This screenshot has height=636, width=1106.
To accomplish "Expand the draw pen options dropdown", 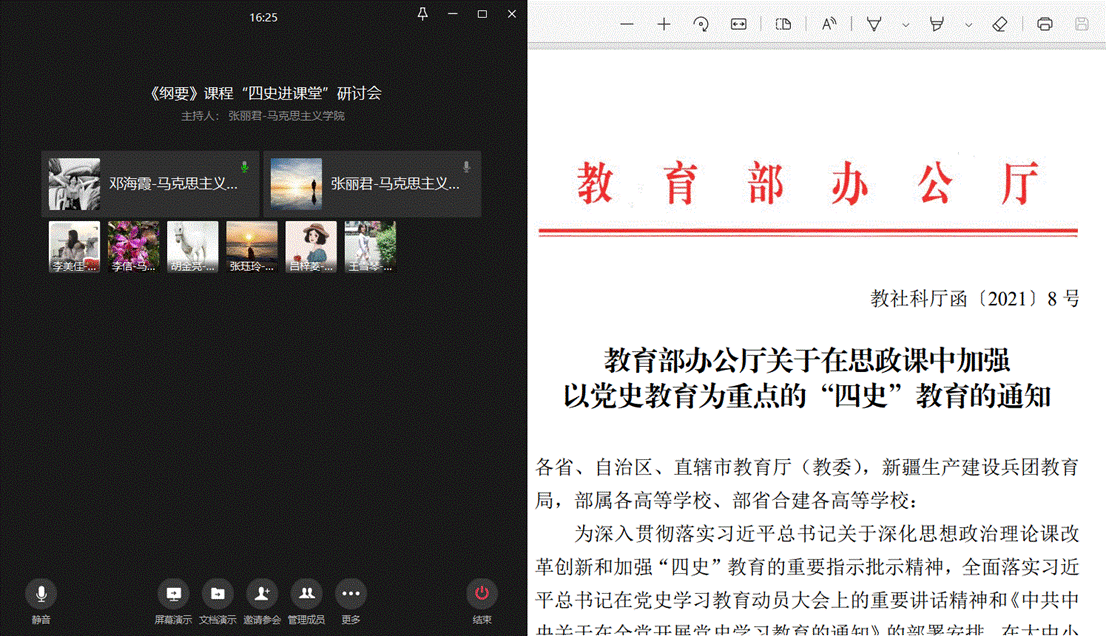I will (906, 24).
